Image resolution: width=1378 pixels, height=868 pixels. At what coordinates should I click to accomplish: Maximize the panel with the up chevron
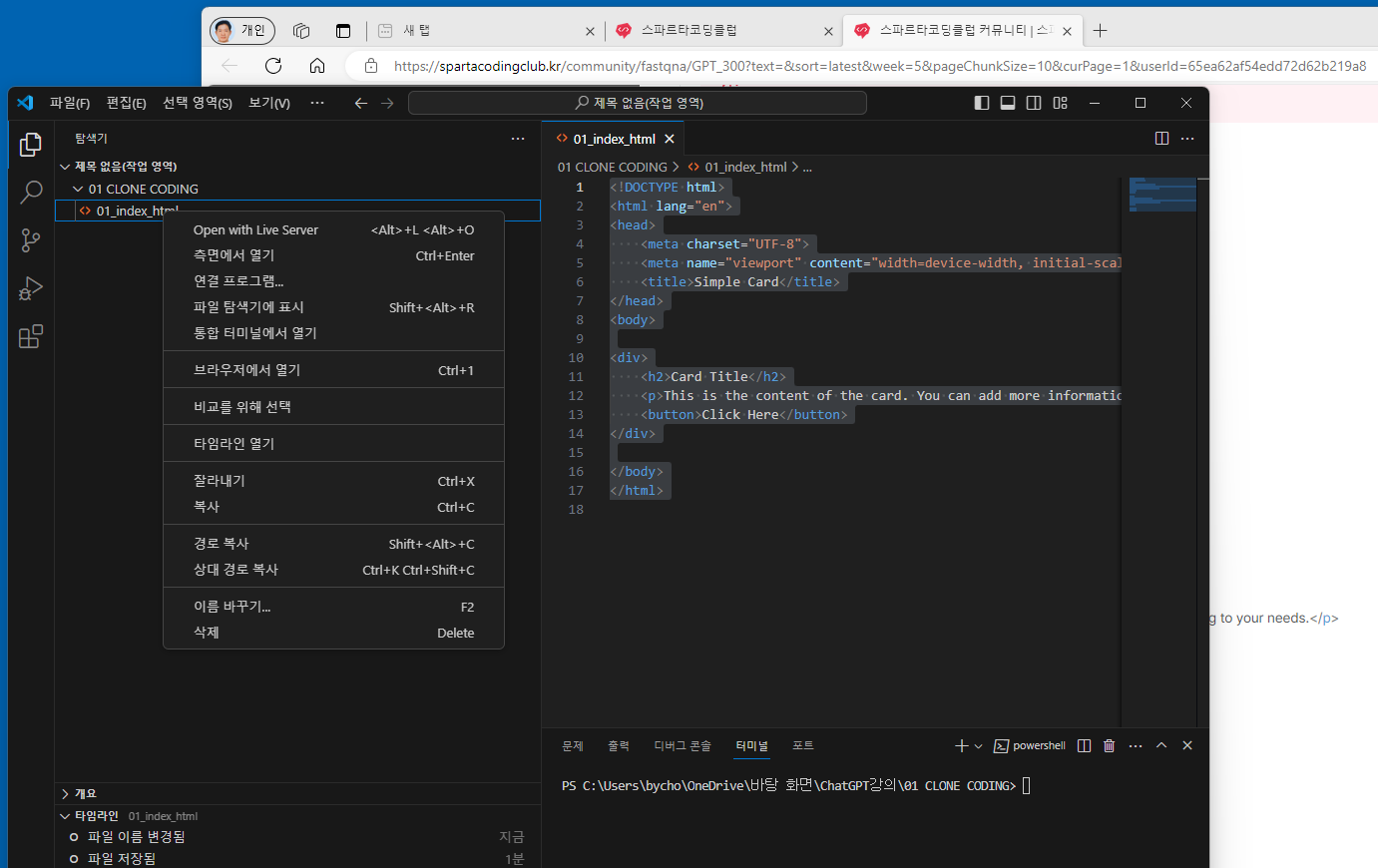pos(1161,745)
